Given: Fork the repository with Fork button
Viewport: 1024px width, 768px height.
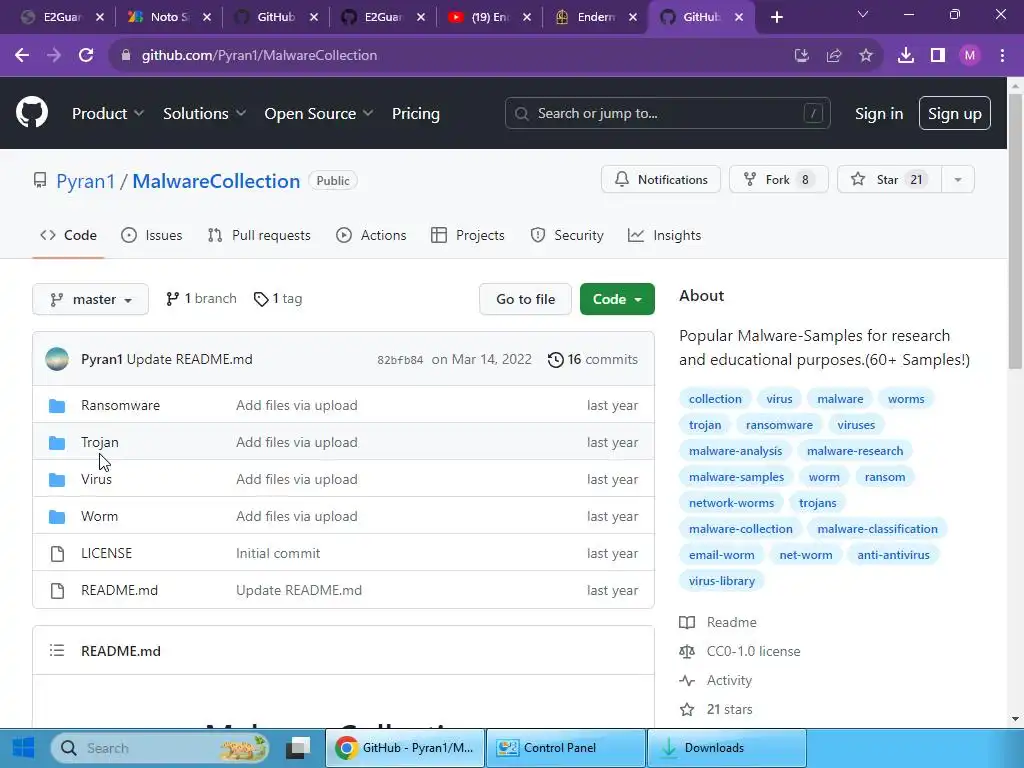Looking at the screenshot, I should point(778,180).
